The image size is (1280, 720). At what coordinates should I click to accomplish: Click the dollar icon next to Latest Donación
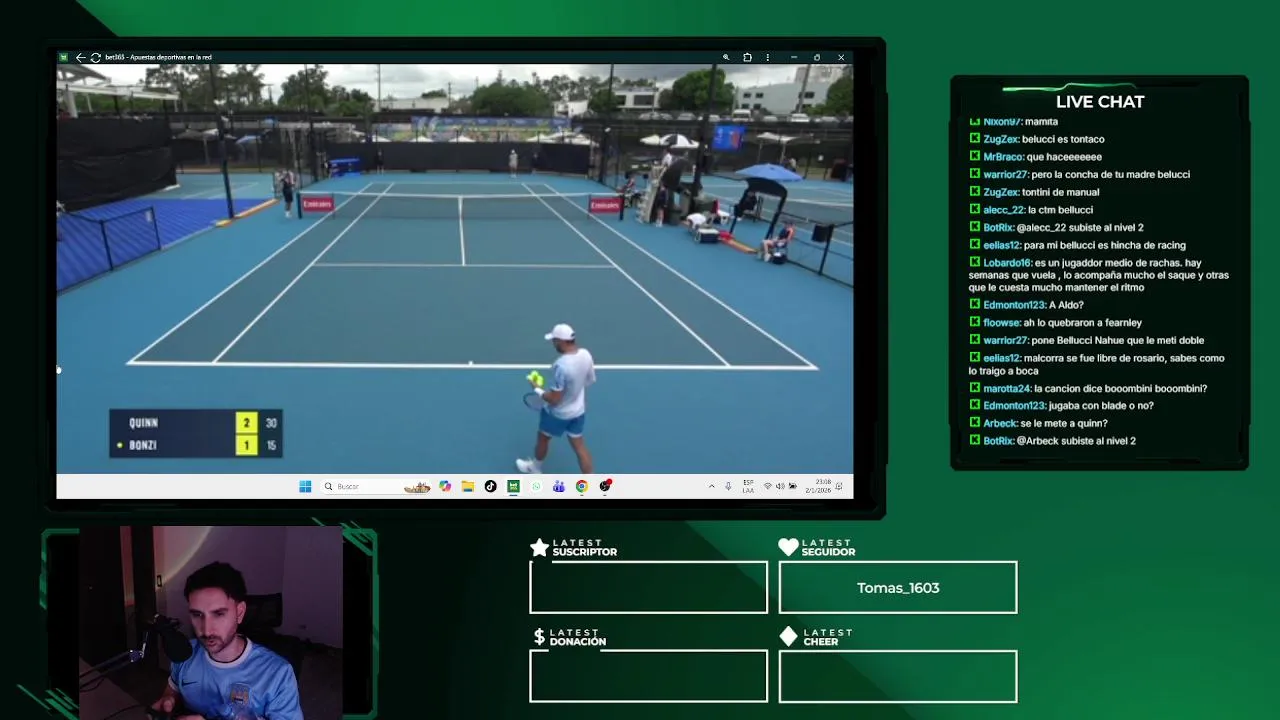point(540,637)
